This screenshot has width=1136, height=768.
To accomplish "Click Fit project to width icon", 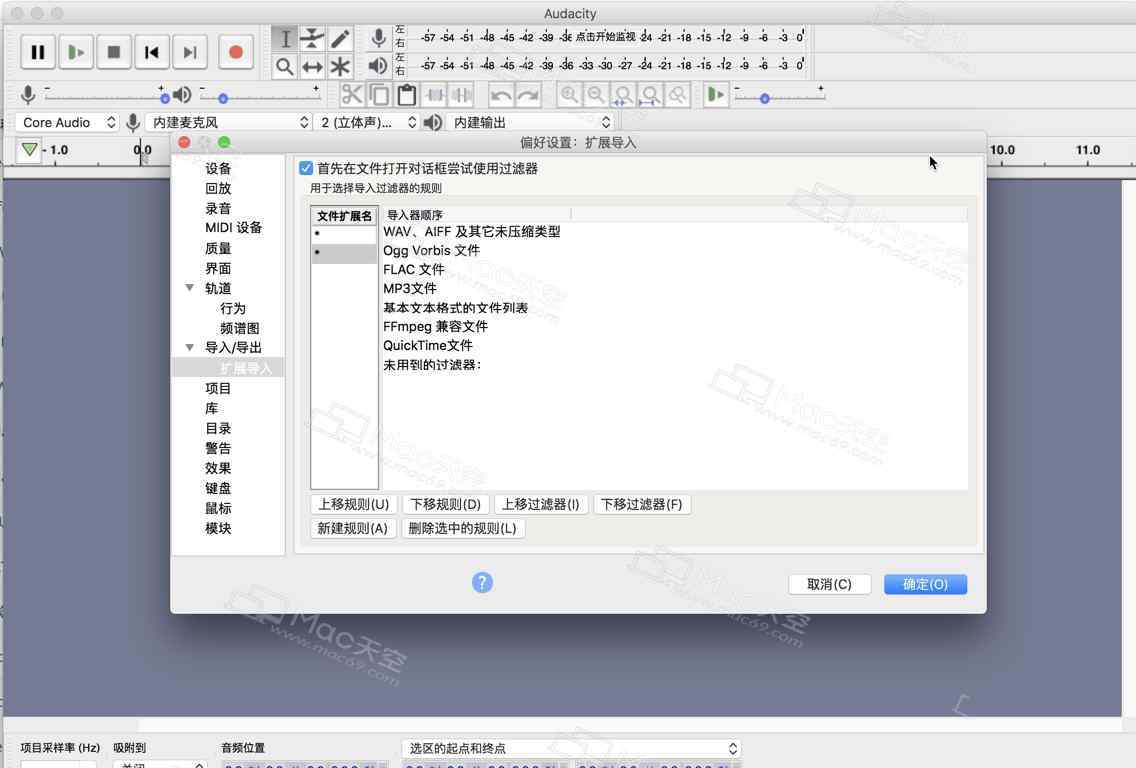I will pyautogui.click(x=650, y=95).
